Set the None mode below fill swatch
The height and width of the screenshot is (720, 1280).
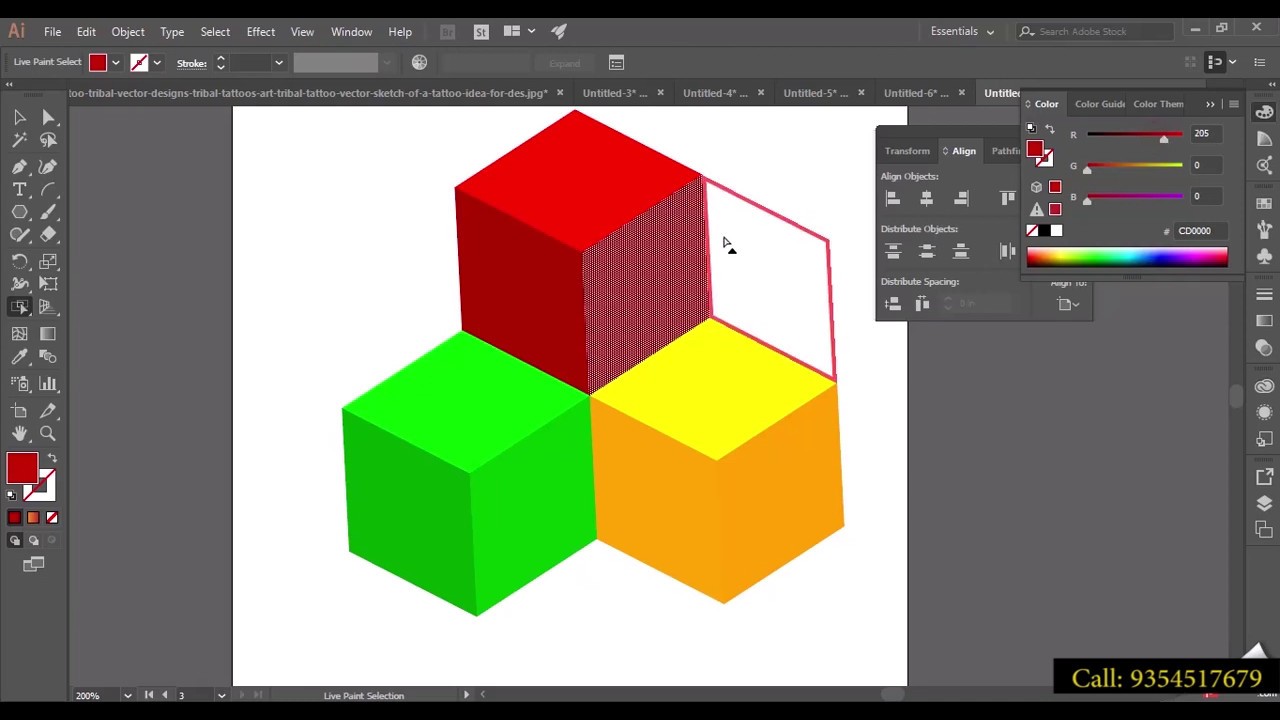click(x=52, y=517)
